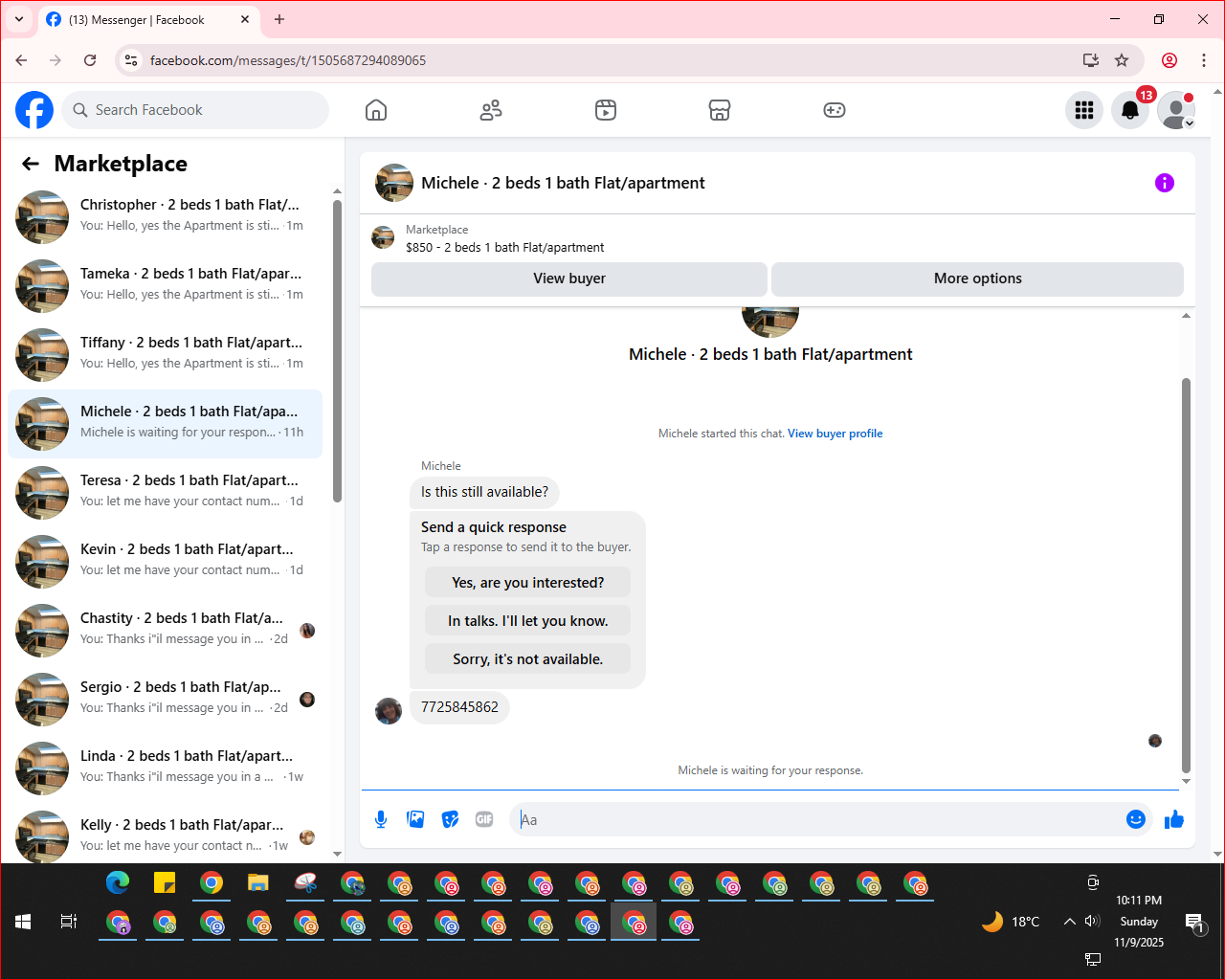Click the chat messages scrollbar
The image size is (1225, 980).
(x=1186, y=574)
